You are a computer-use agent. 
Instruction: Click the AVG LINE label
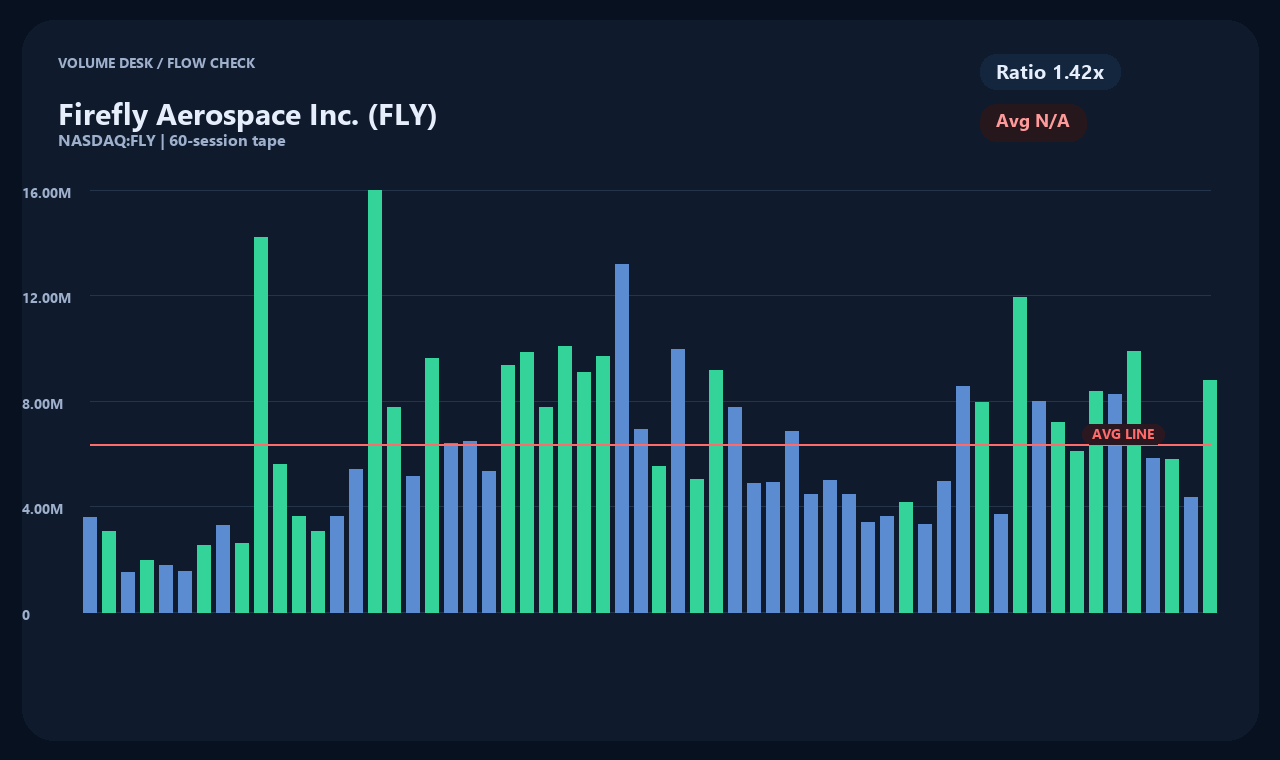(x=1123, y=434)
